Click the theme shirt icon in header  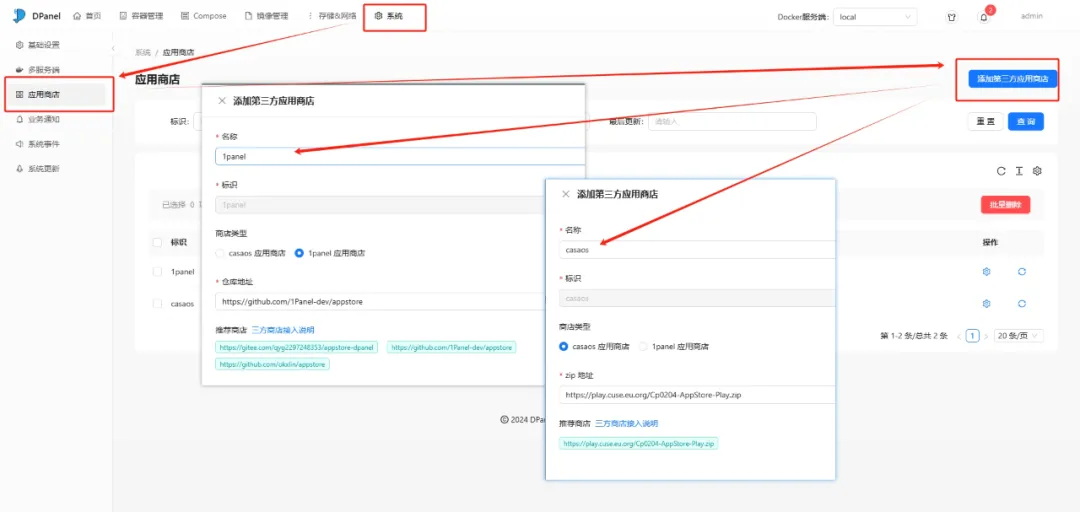[951, 17]
